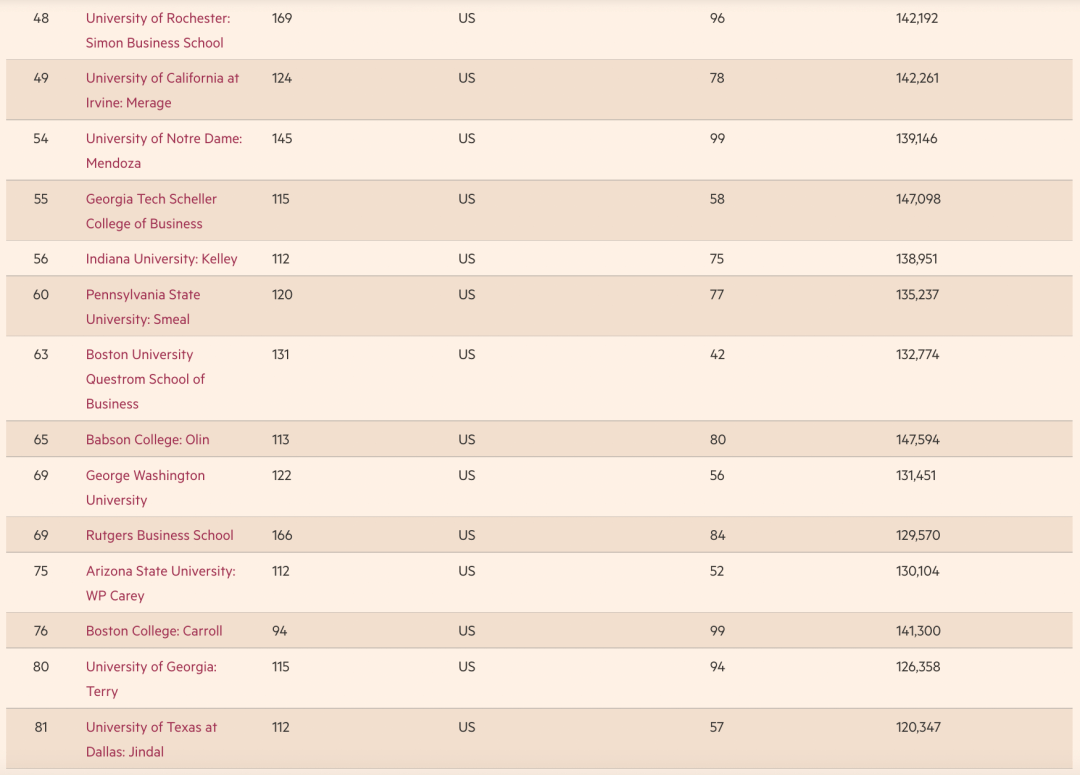Select value 130,104 in Arizona State row
The height and width of the screenshot is (775, 1080).
(x=917, y=571)
